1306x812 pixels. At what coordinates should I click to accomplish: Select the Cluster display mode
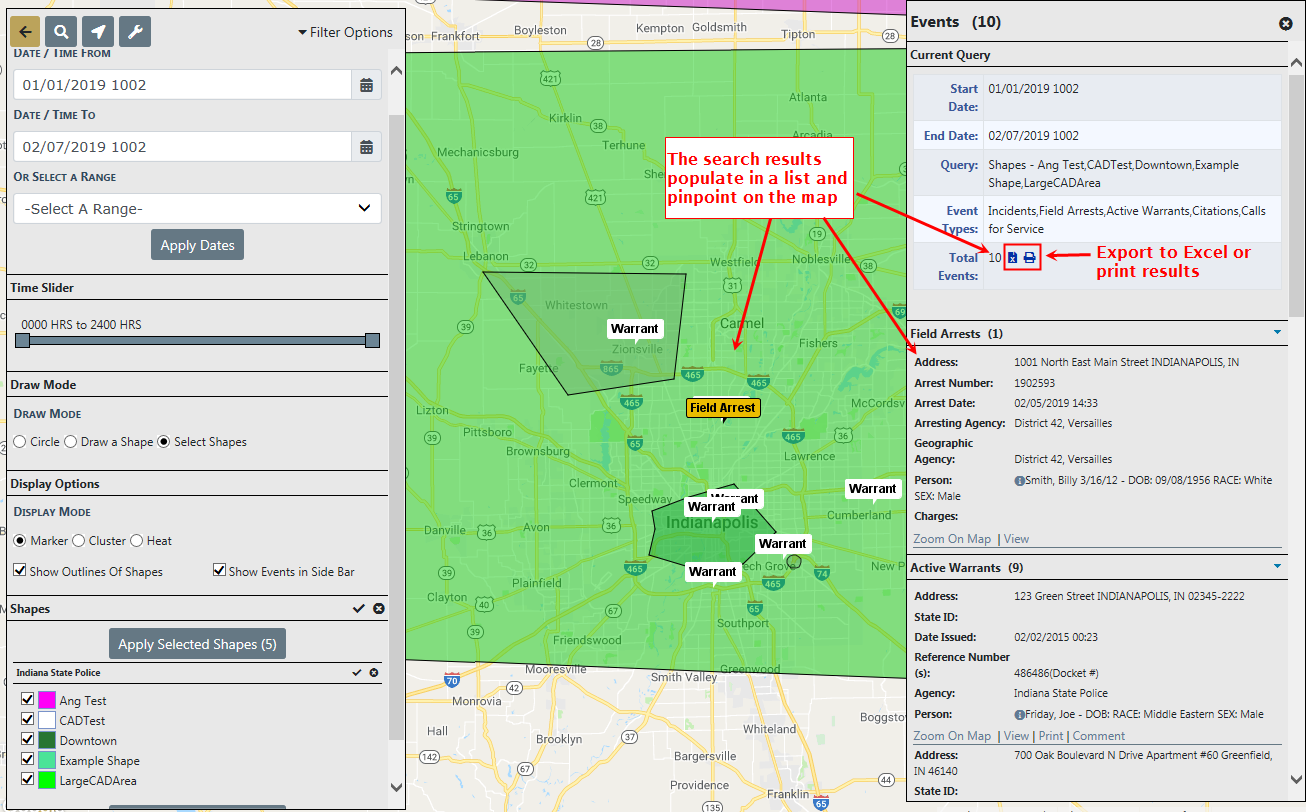click(x=79, y=541)
